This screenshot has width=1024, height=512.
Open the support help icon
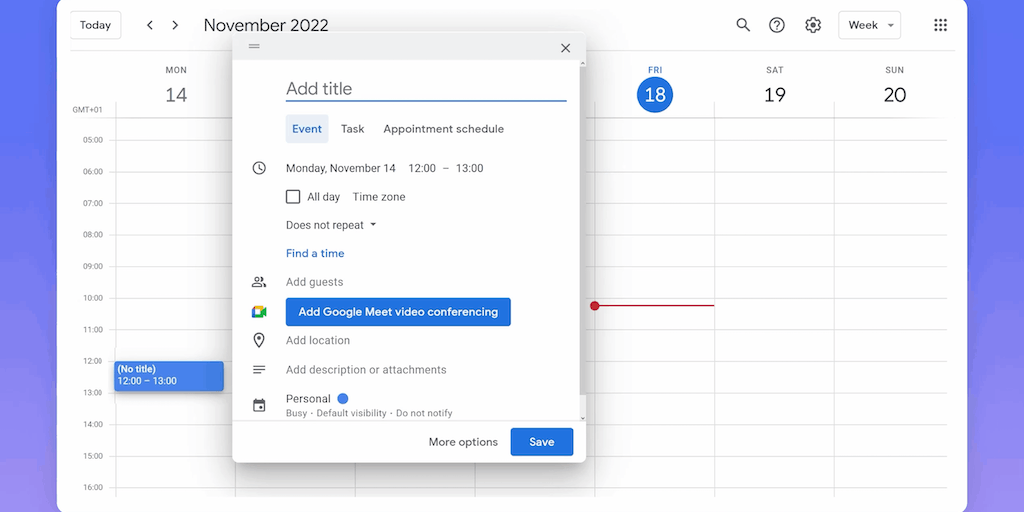(x=777, y=25)
